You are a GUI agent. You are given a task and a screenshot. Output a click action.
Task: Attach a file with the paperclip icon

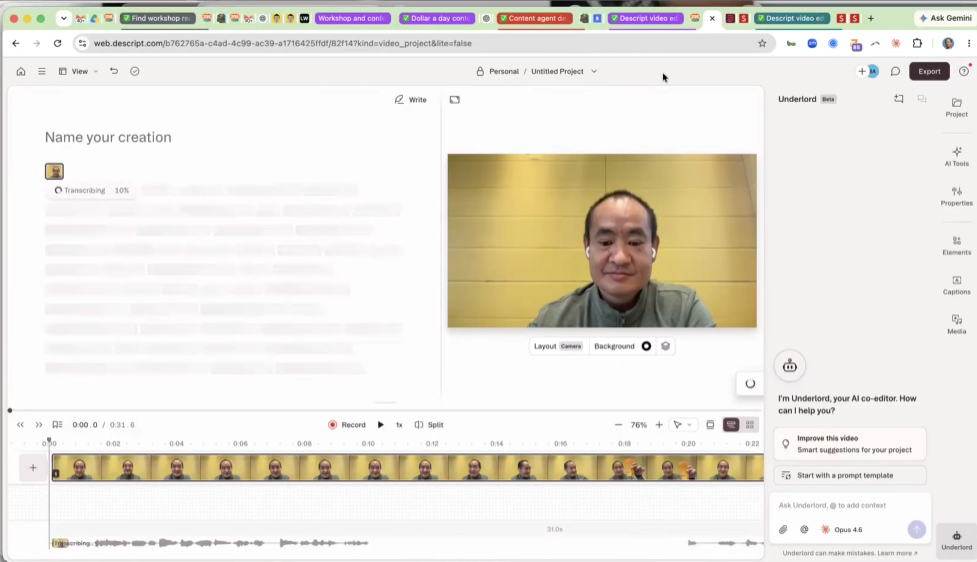coord(783,530)
